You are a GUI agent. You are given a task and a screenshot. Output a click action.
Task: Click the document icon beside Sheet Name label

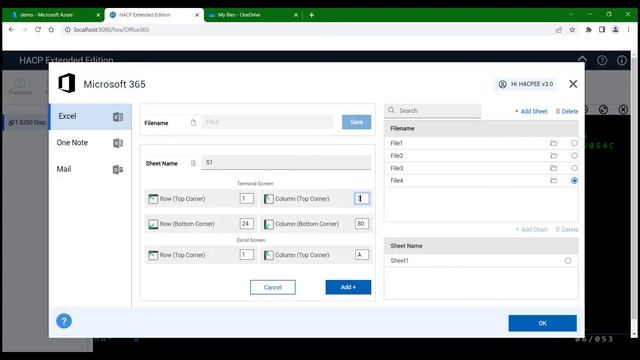coord(193,163)
